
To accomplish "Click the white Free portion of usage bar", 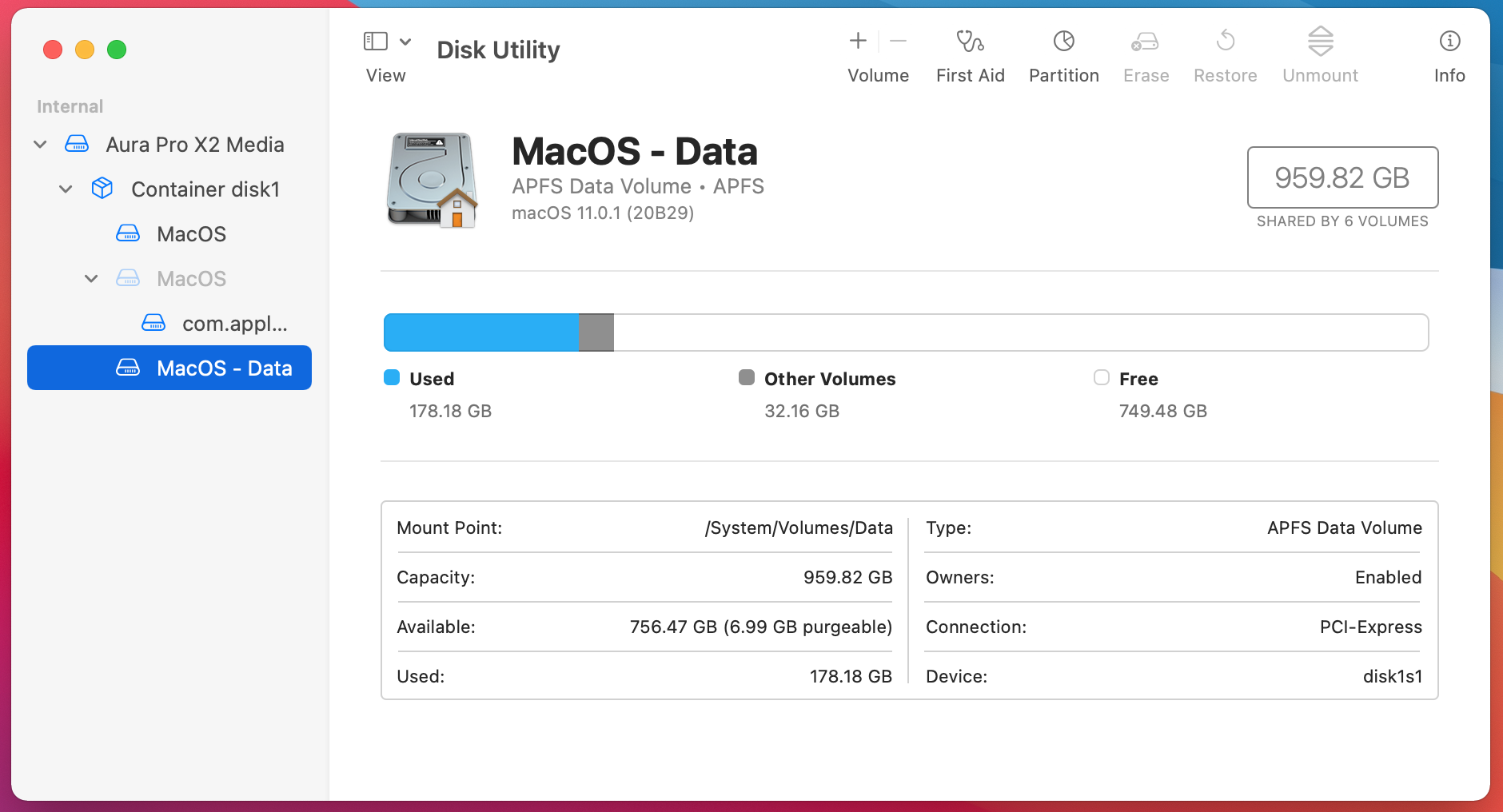I will coord(1021,332).
